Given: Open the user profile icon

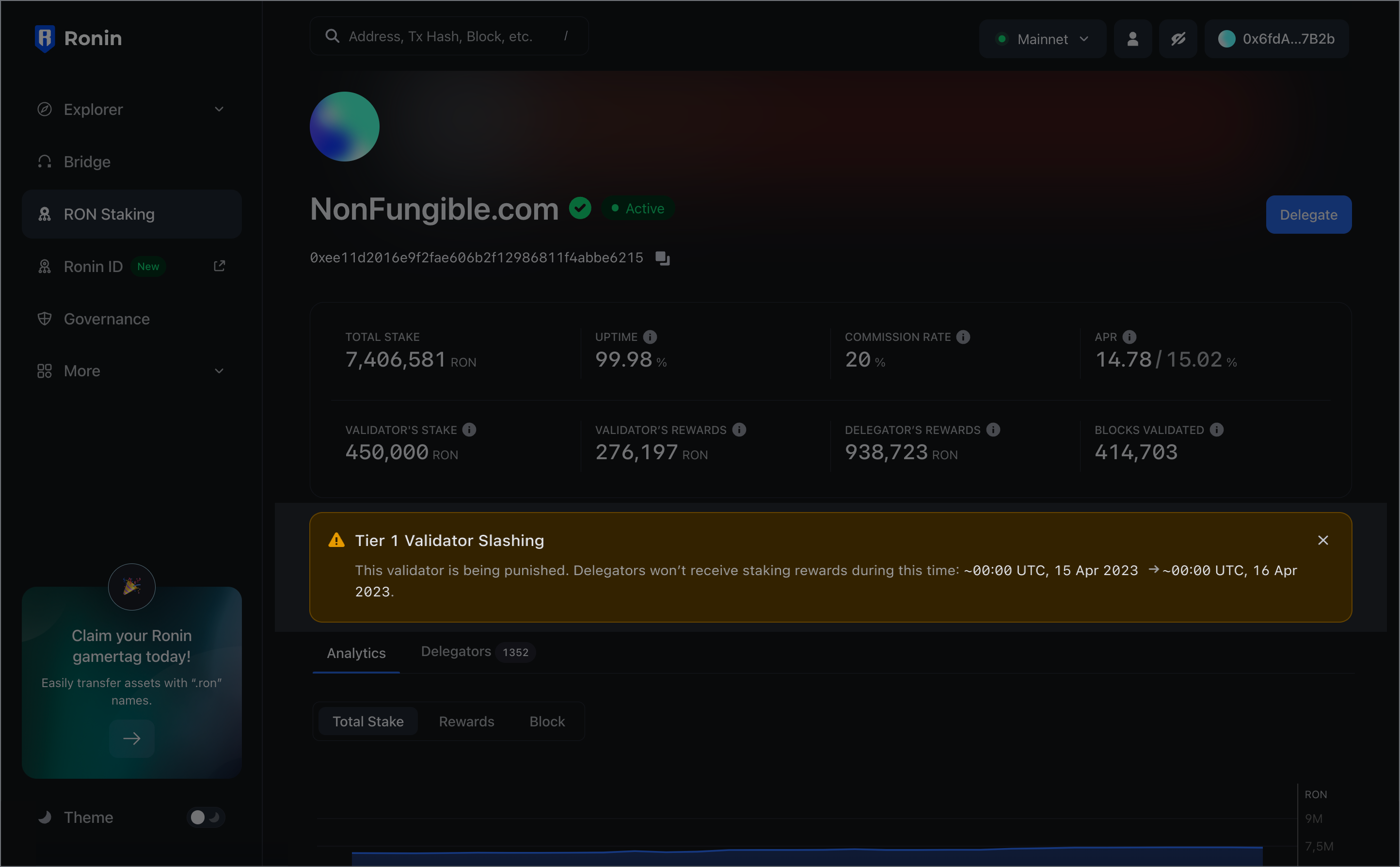Looking at the screenshot, I should pos(1132,39).
